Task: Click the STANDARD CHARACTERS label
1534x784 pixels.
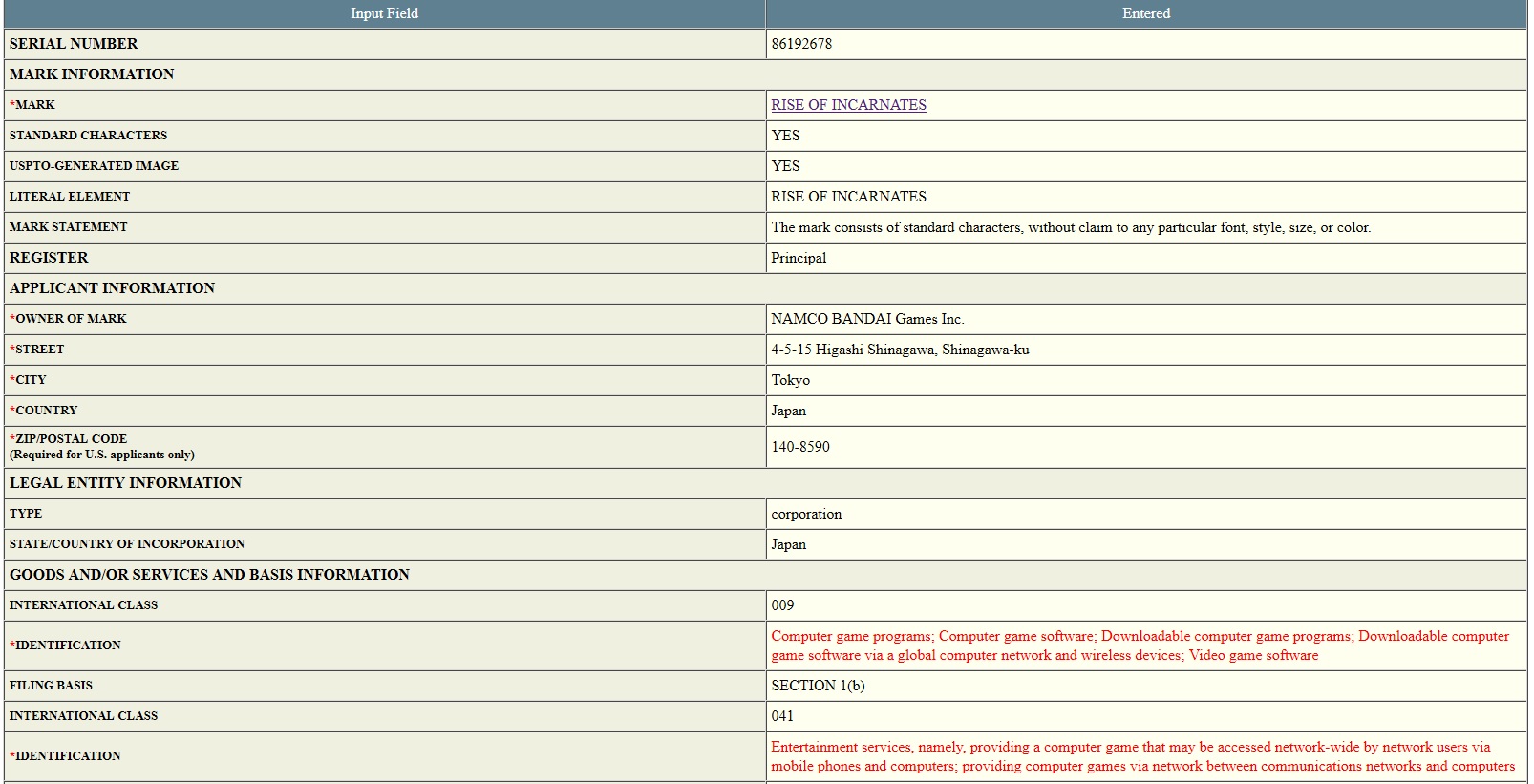Action: click(88, 136)
